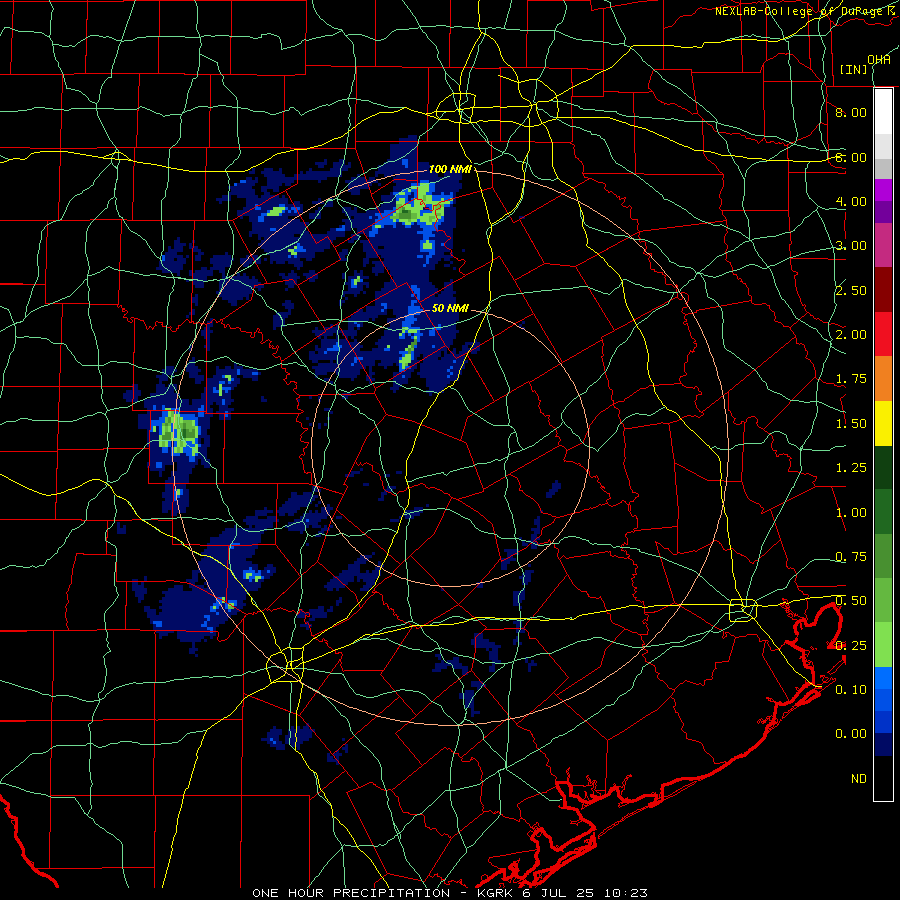
Task: Click the 2.50 legend value
Action: tap(851, 290)
